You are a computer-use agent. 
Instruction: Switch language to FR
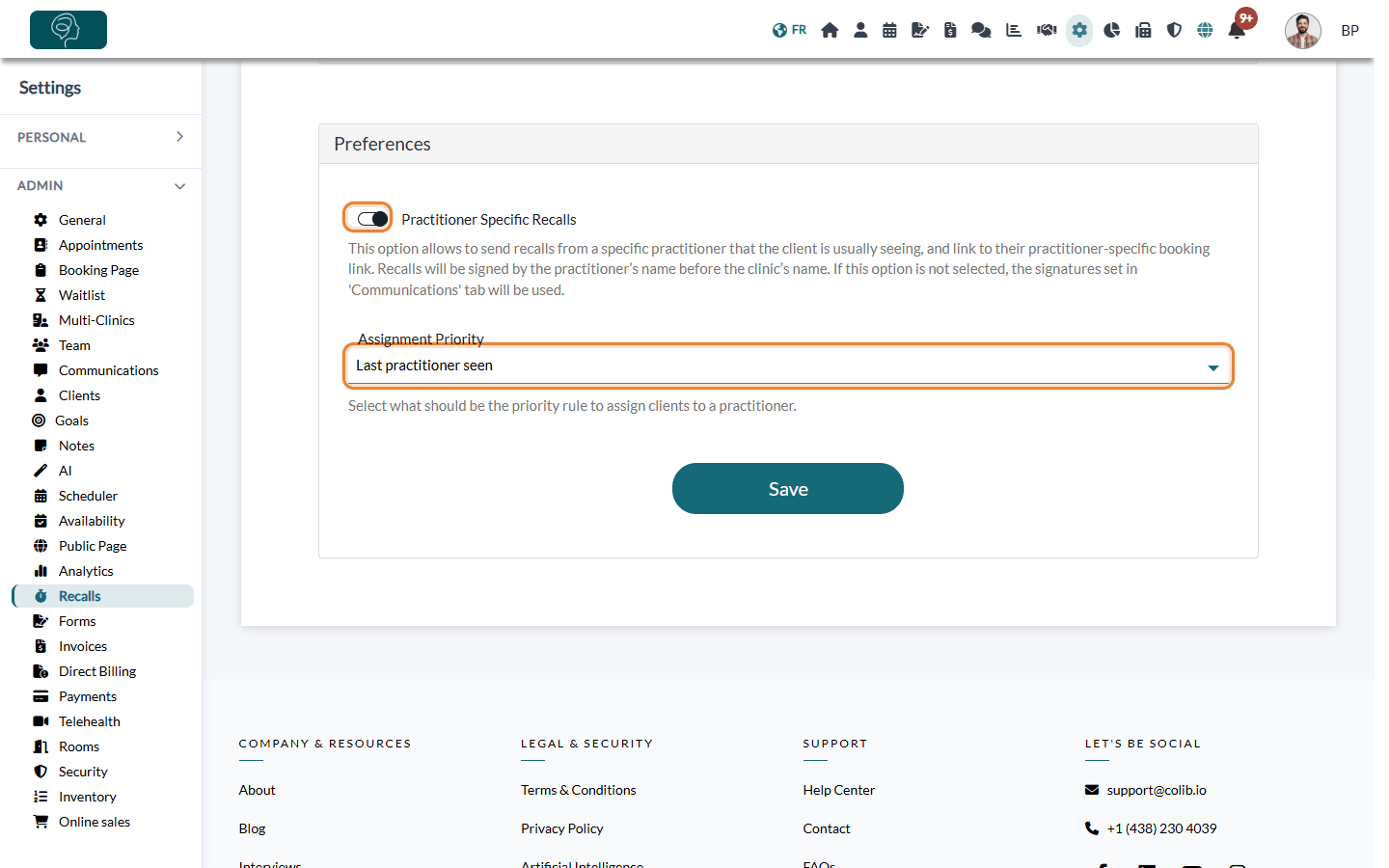[789, 30]
